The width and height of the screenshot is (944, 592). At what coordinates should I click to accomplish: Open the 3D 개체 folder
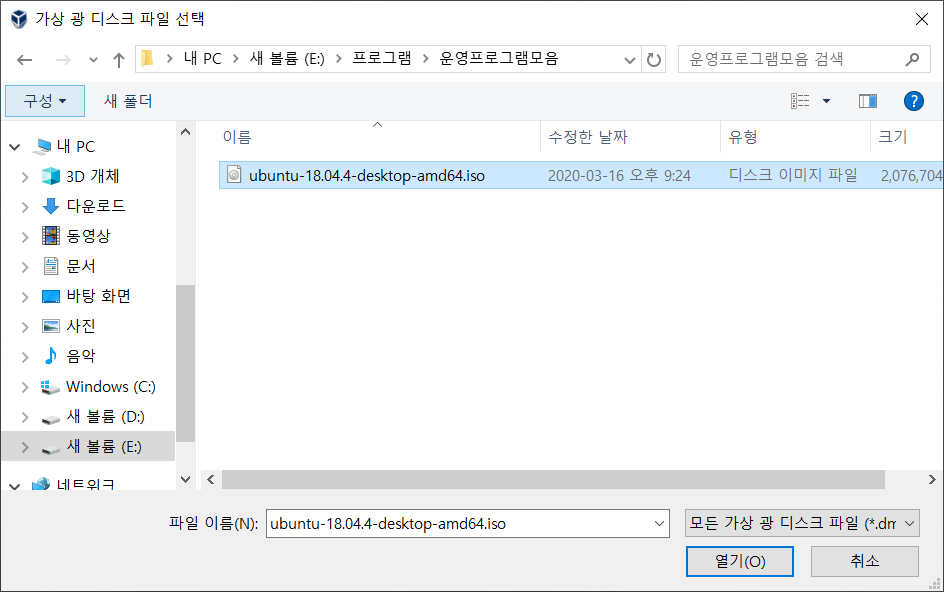[x=92, y=176]
